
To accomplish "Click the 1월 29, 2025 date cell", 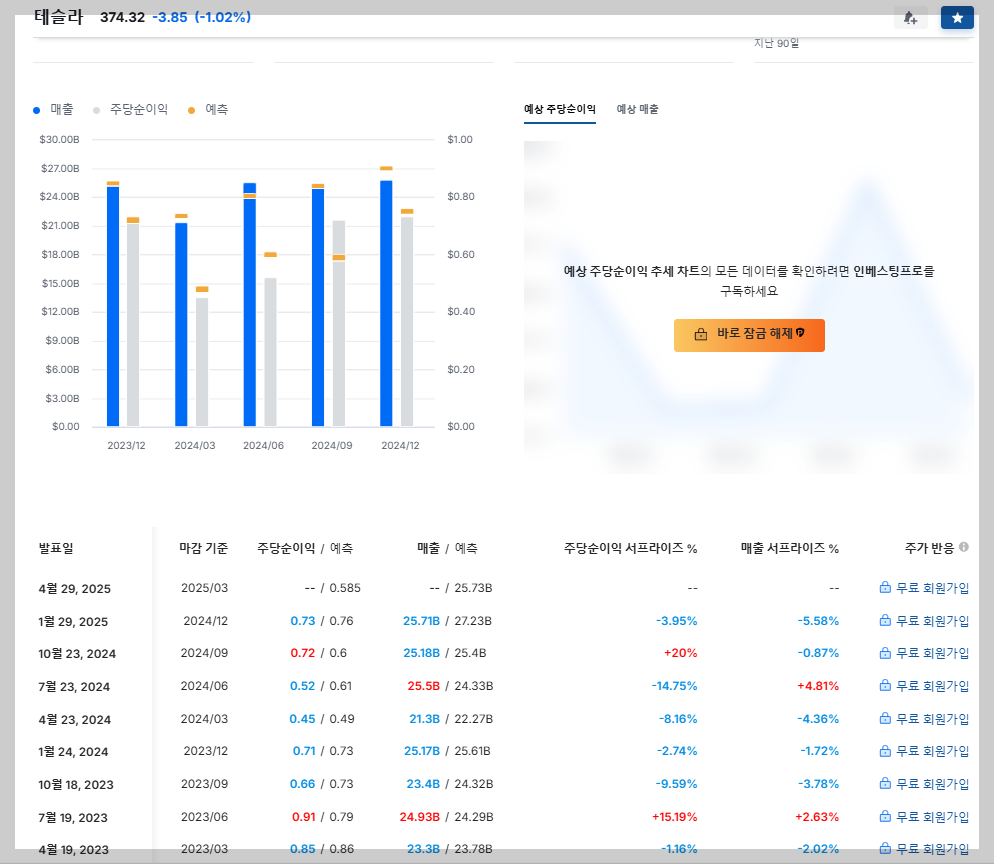I will (x=73, y=622).
